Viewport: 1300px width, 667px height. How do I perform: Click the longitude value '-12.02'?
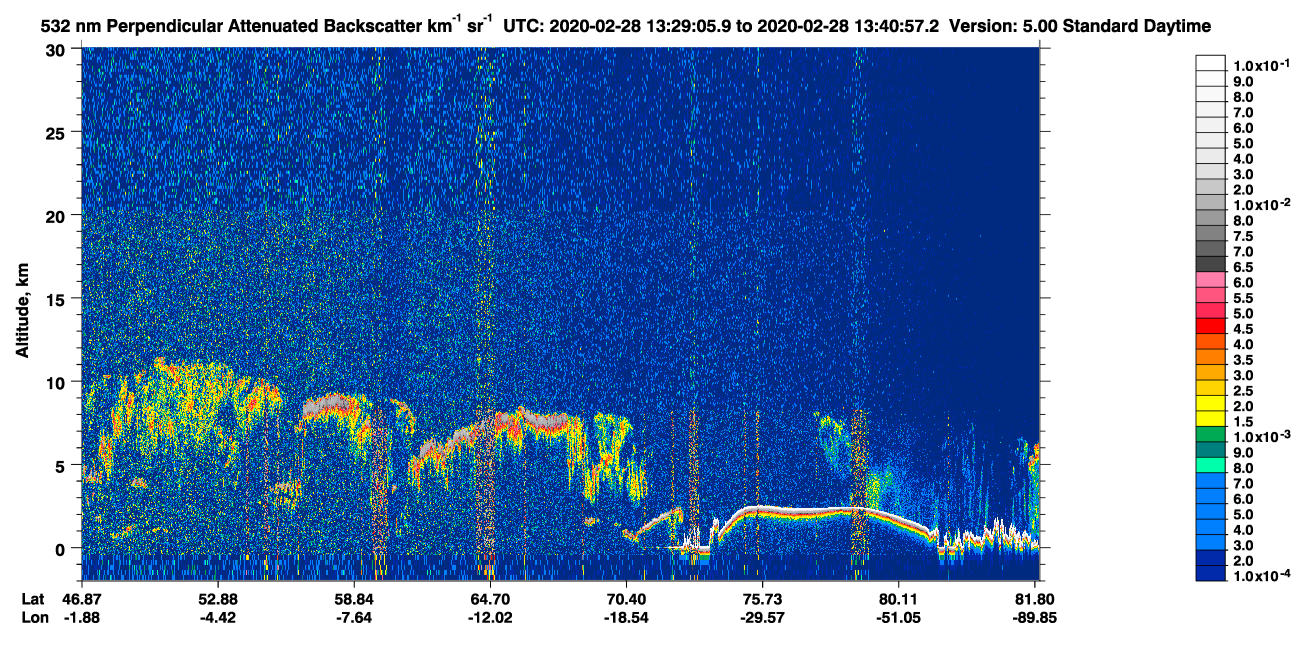(490, 617)
